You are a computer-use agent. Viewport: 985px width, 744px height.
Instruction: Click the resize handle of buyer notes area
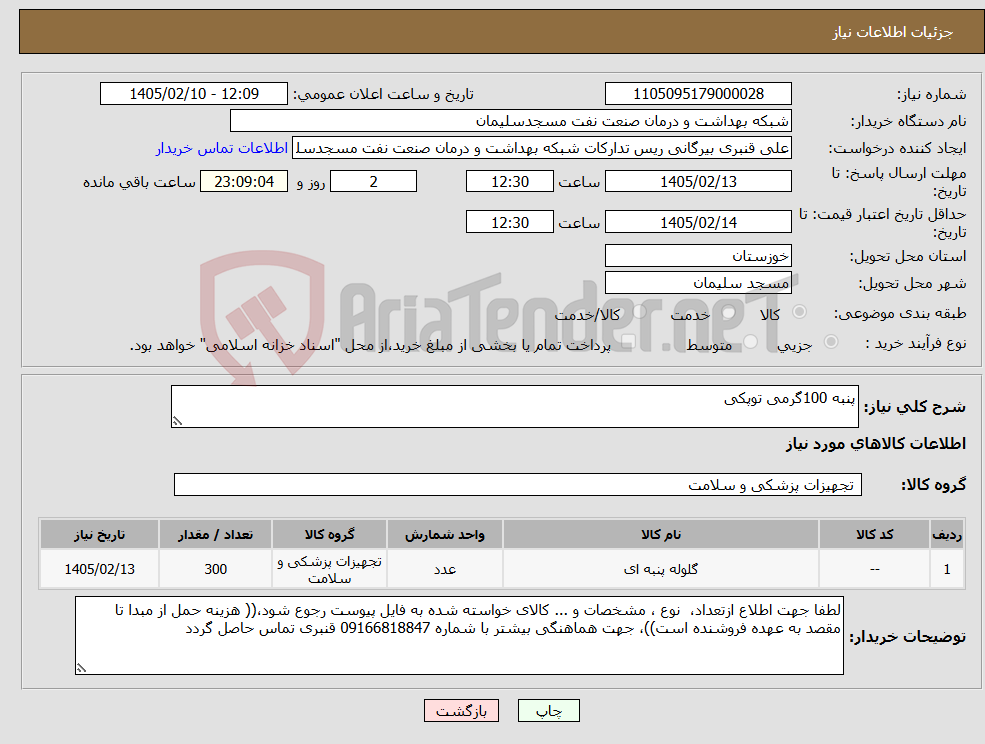pos(81,669)
